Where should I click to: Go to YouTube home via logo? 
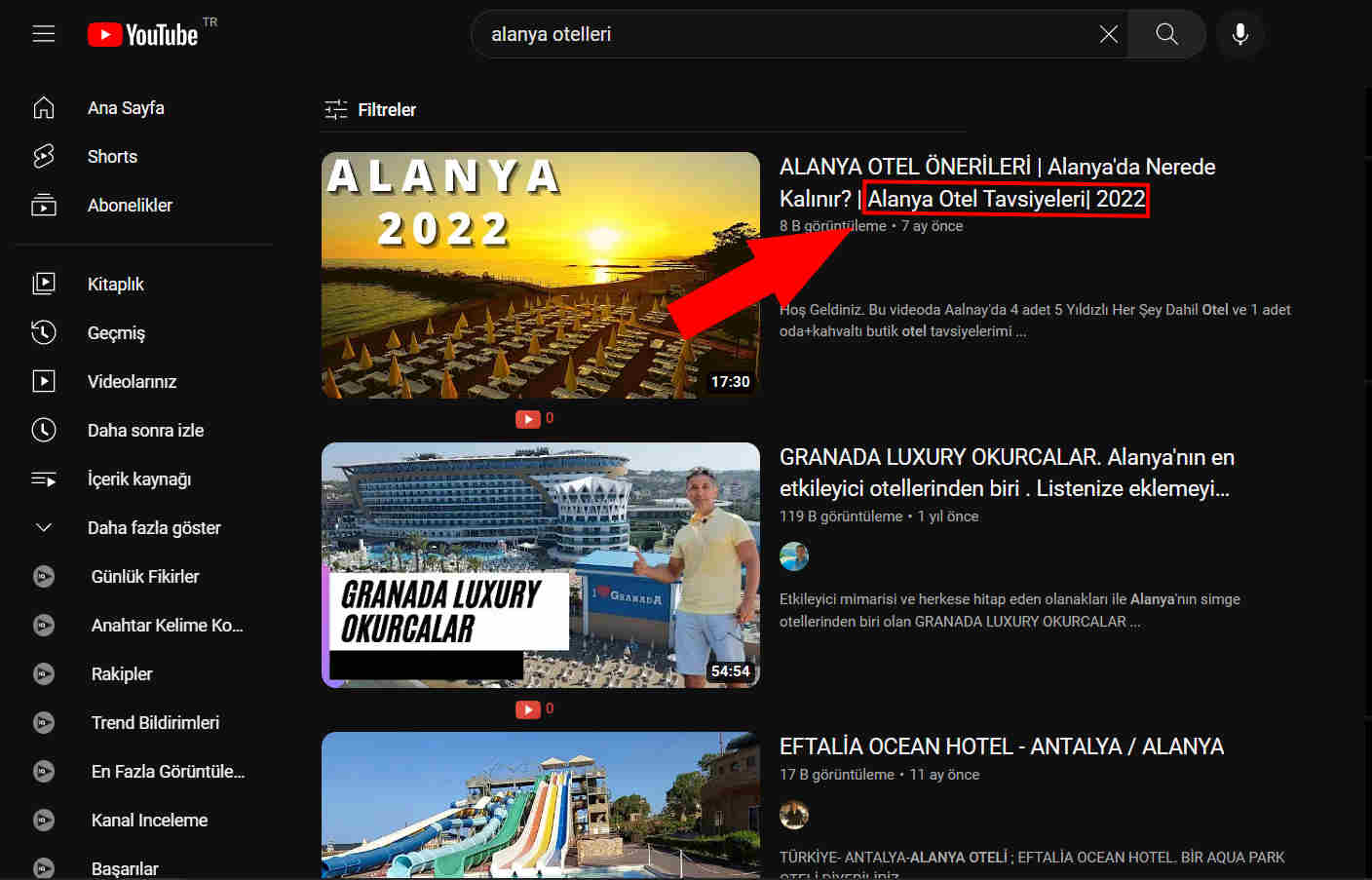pos(143,35)
